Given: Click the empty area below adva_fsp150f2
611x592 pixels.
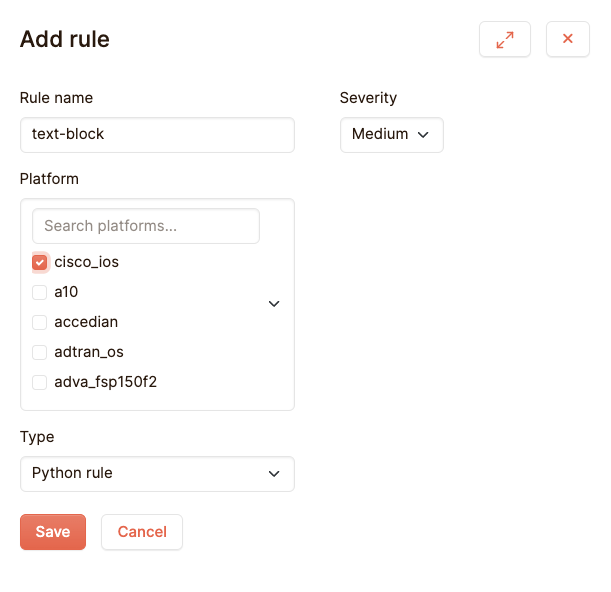Looking at the screenshot, I should point(157,402).
